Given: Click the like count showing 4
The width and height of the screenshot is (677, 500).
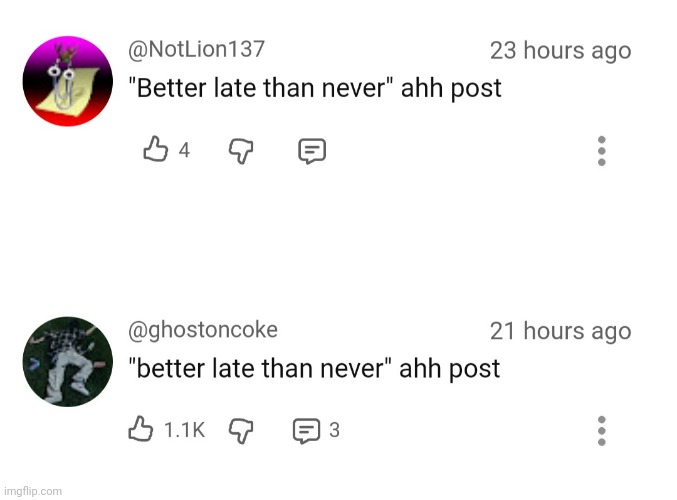Looking at the screenshot, I should click(x=184, y=151).
